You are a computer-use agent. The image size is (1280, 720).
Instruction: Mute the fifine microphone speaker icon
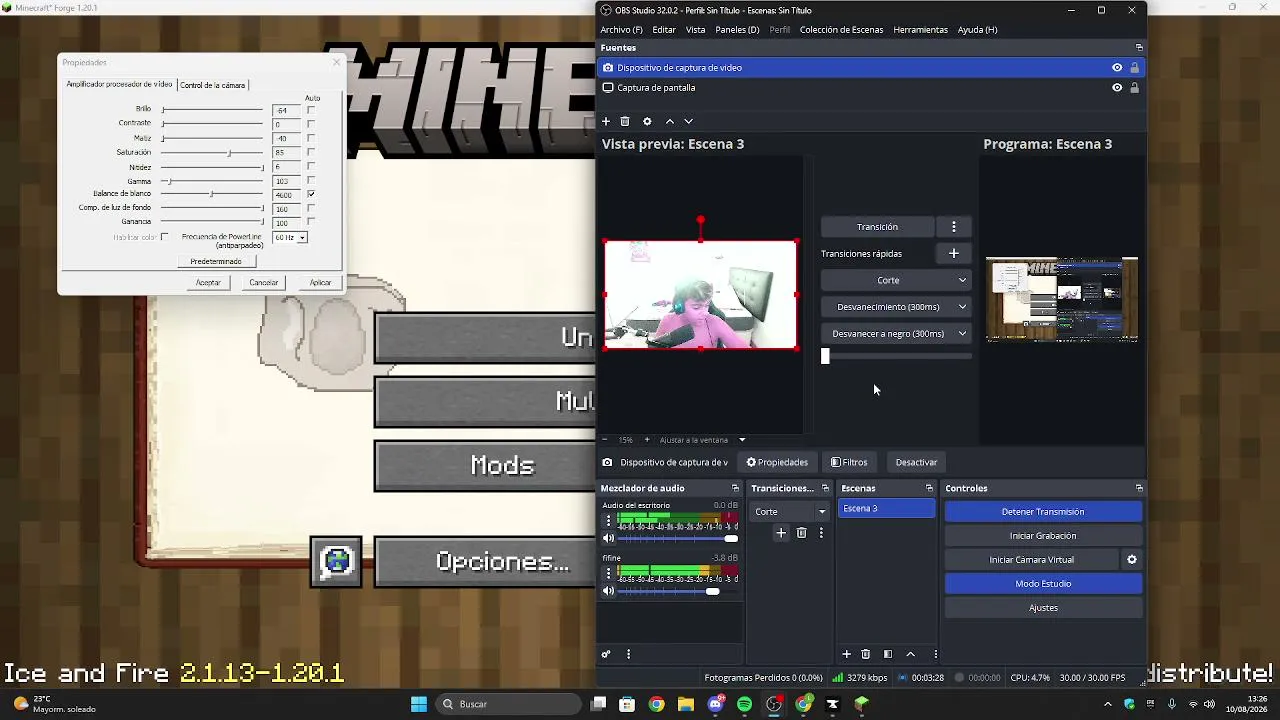pos(608,591)
